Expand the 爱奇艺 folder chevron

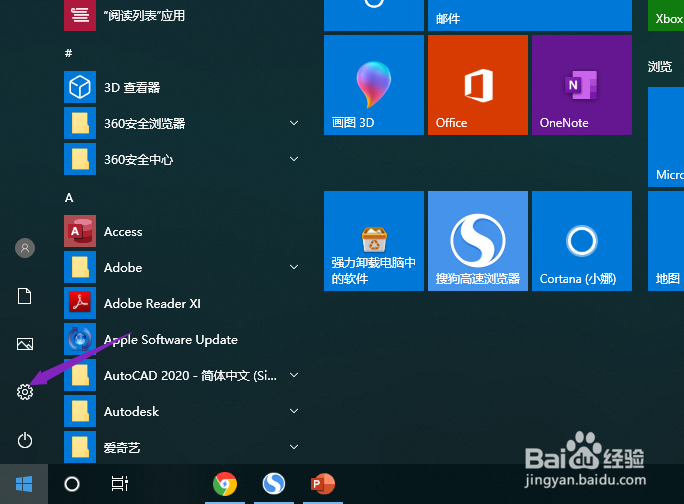tap(294, 447)
